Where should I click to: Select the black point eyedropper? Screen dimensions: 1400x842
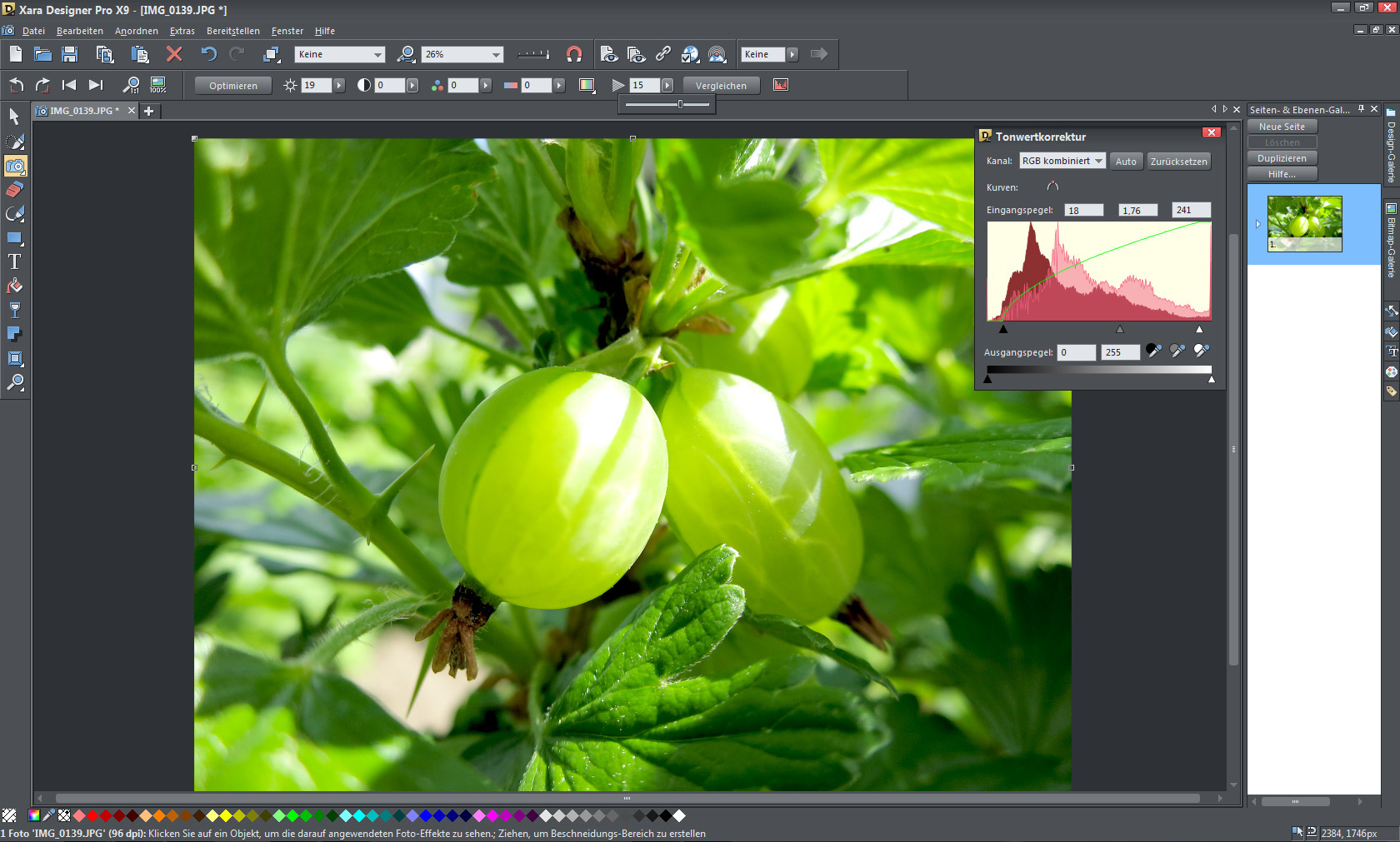pos(1153,351)
